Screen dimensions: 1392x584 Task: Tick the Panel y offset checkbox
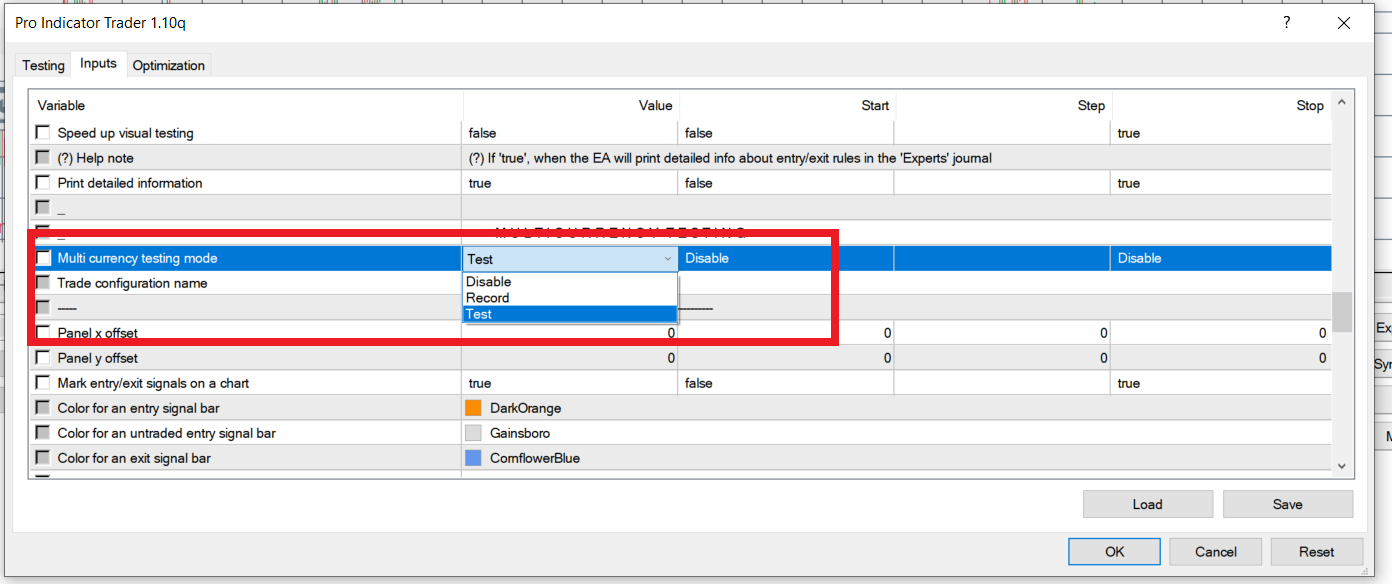(x=43, y=358)
